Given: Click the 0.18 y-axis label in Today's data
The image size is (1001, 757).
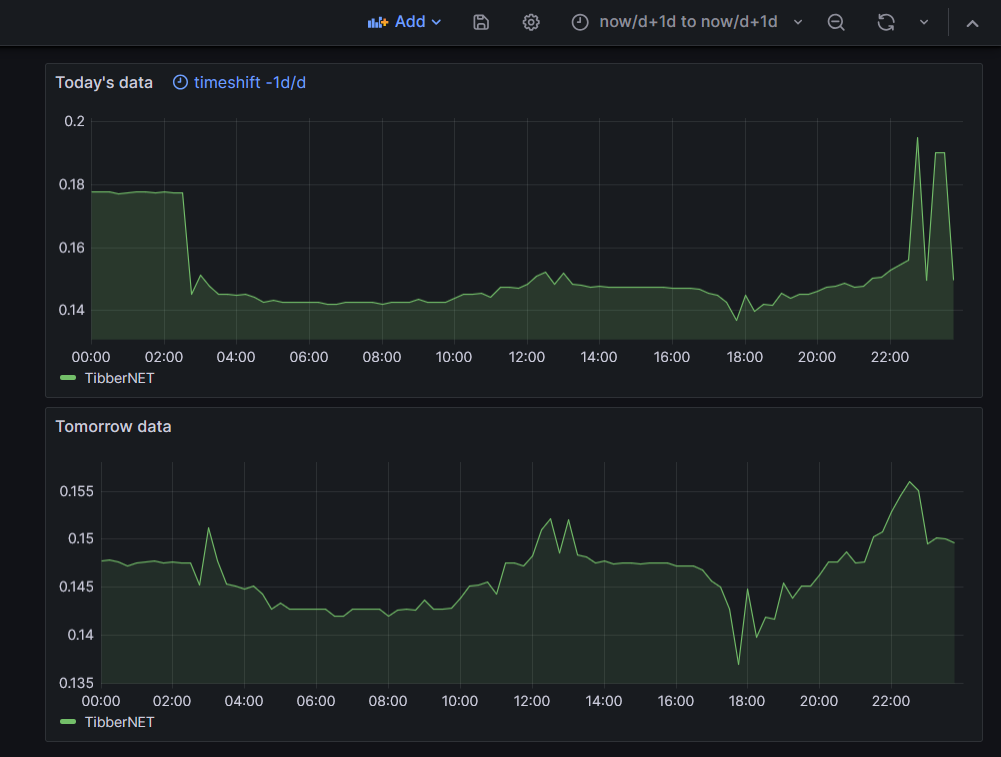Looking at the screenshot, I should click(x=72, y=184).
